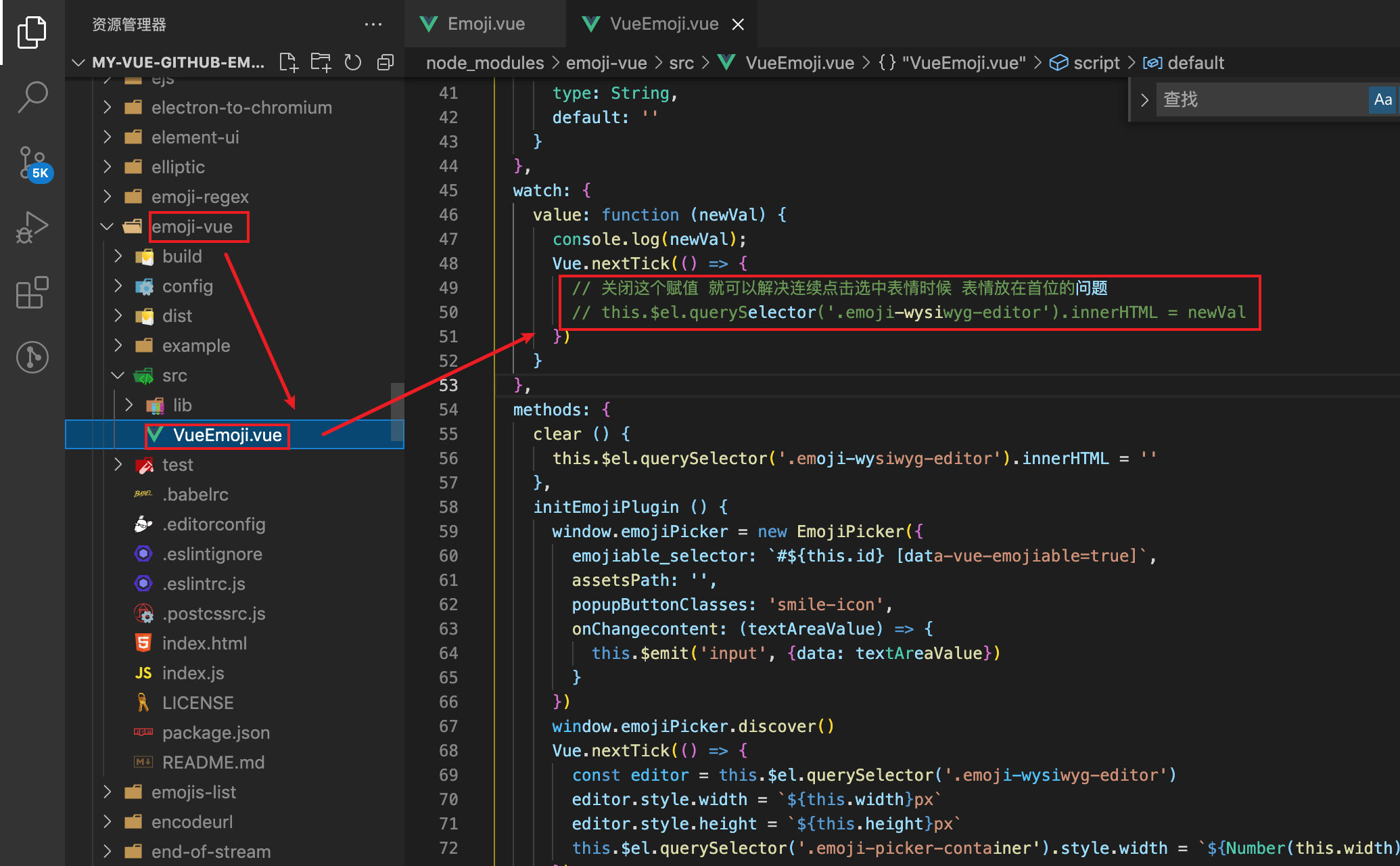Click line number 49 in the gutter

pyautogui.click(x=448, y=288)
